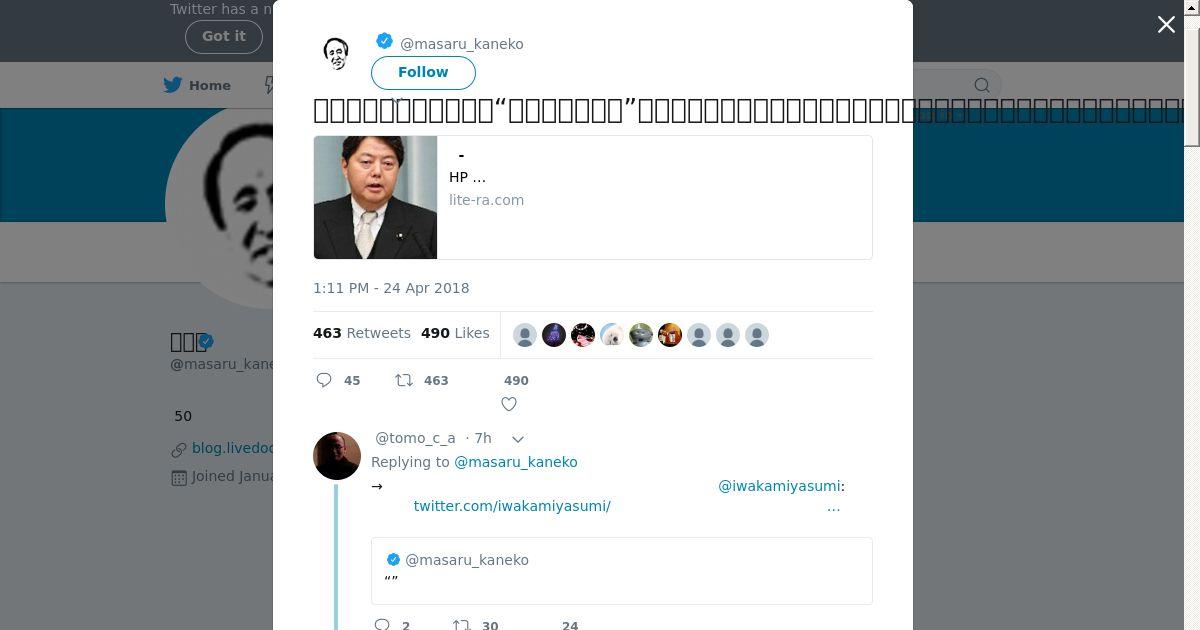1200x630 pixels.
Task: Open the @iwakamiyasumi mention link
Action: click(x=779, y=486)
